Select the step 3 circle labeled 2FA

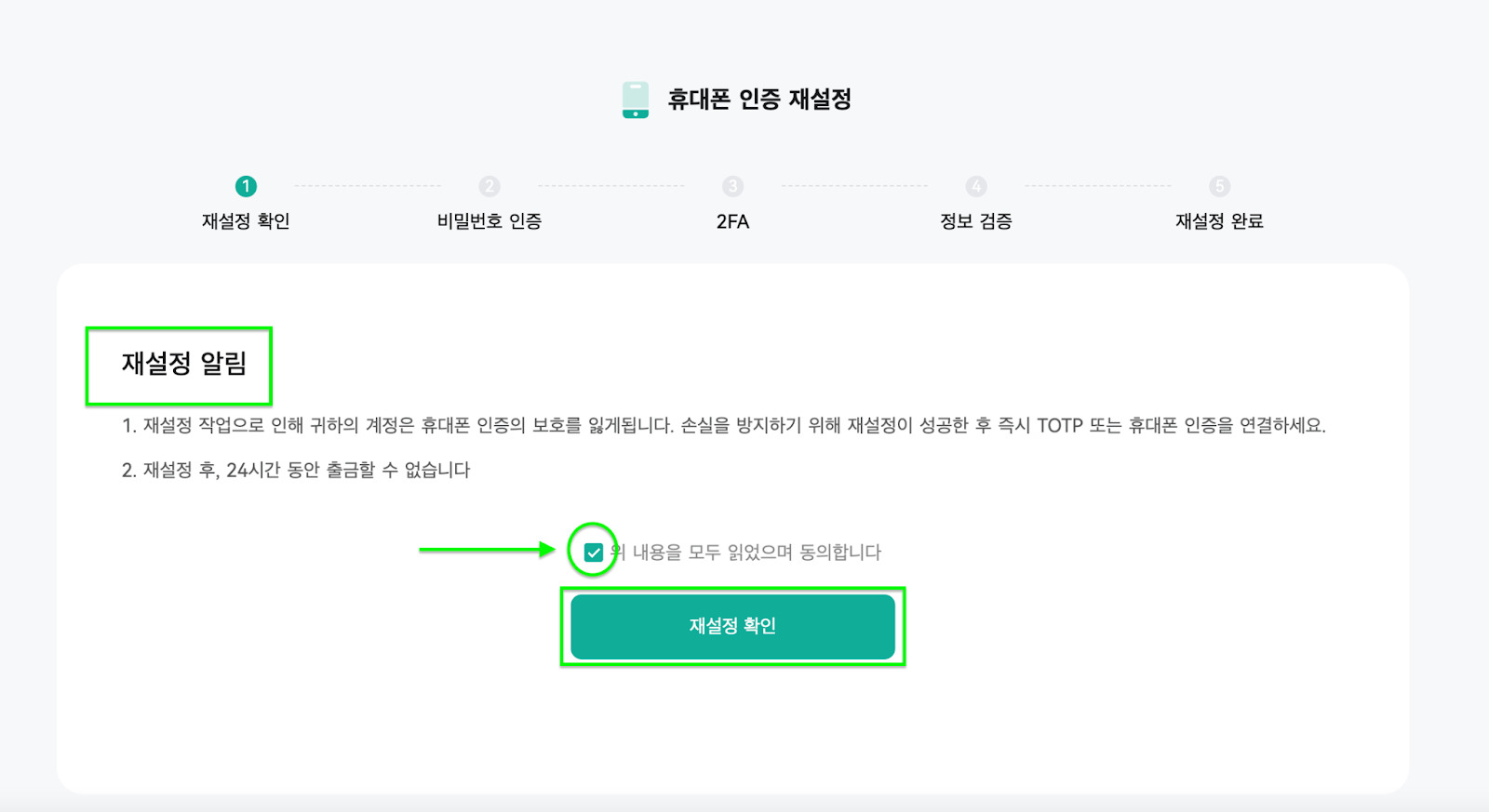(x=734, y=186)
